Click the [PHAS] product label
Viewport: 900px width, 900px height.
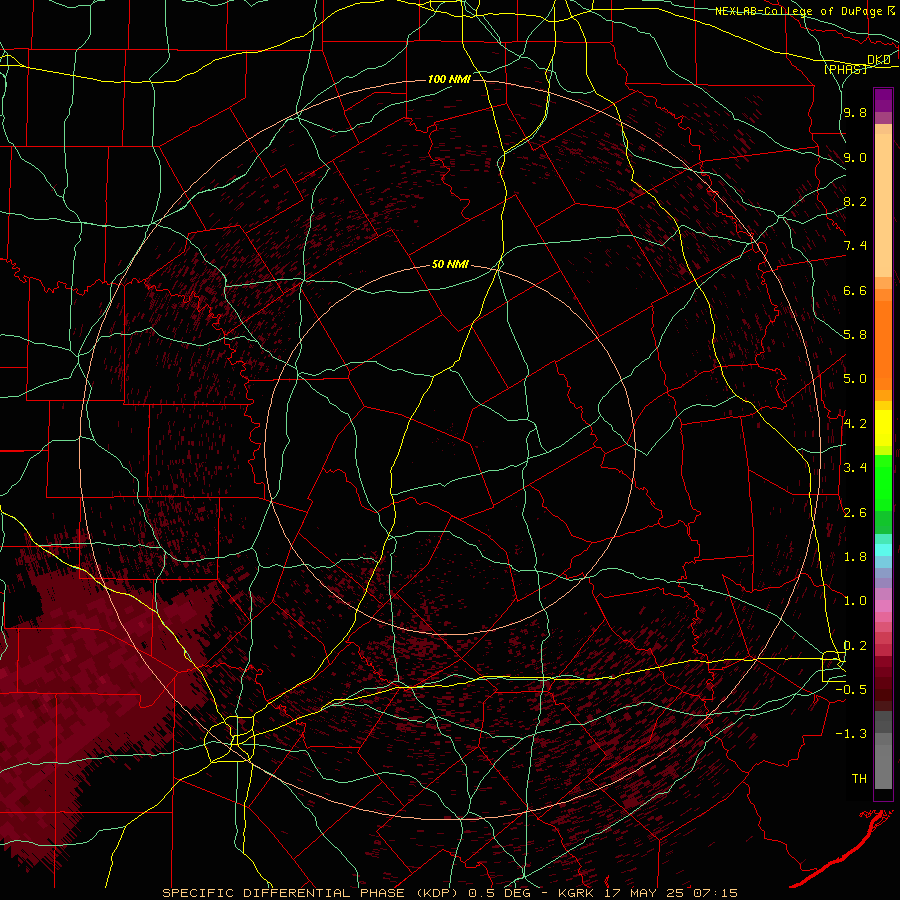845,69
